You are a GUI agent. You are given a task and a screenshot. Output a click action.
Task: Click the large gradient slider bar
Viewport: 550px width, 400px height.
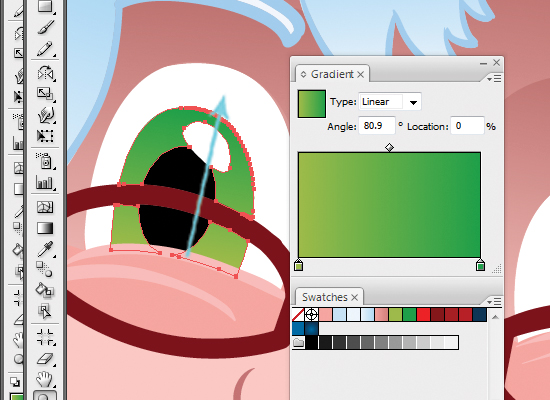389,205
